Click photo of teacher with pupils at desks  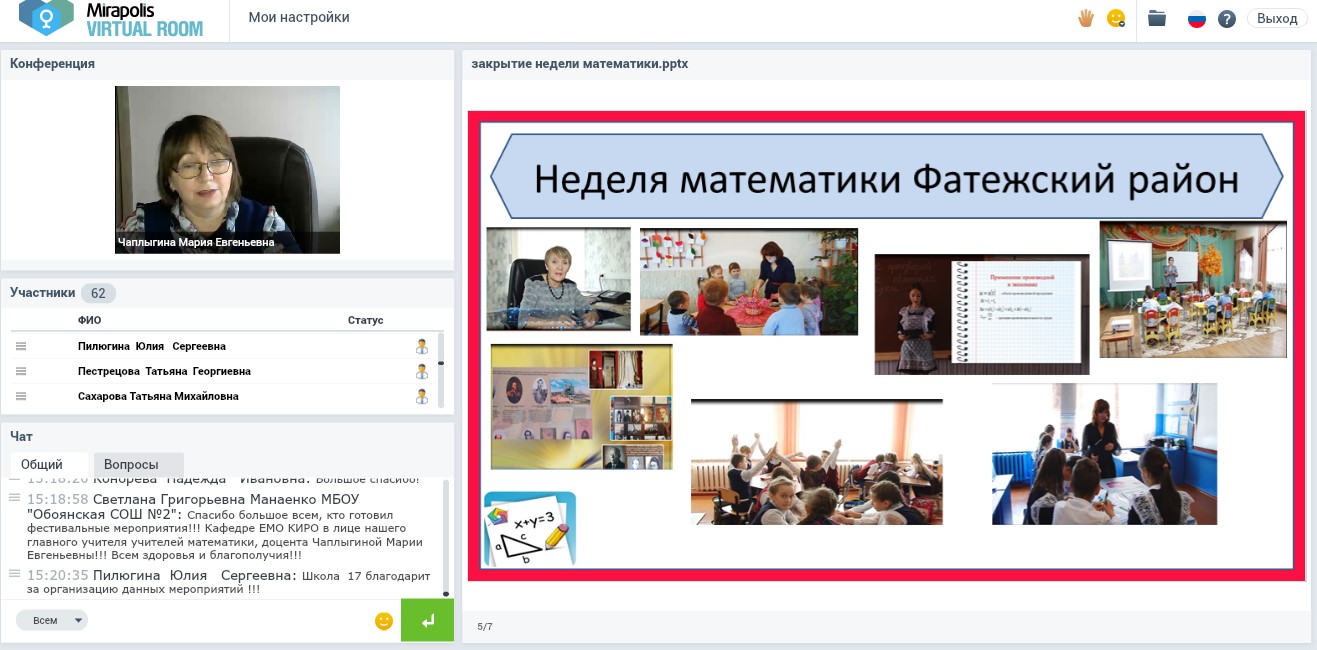click(x=1105, y=454)
